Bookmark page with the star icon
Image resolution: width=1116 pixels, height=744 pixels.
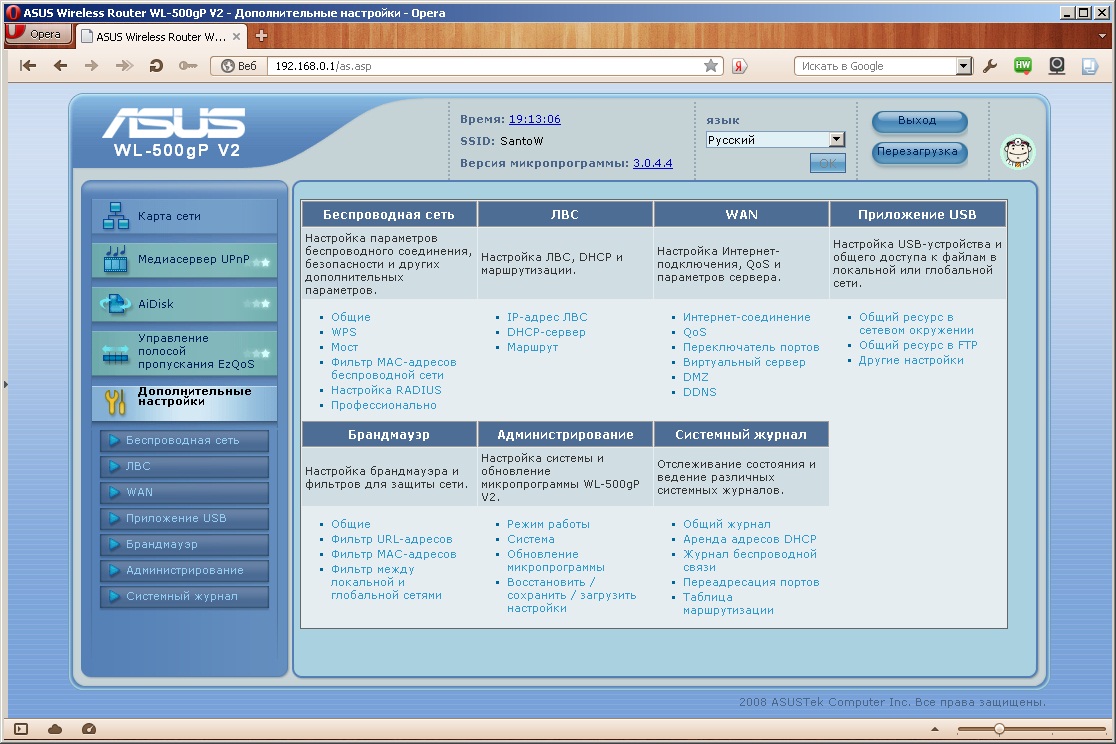(710, 66)
